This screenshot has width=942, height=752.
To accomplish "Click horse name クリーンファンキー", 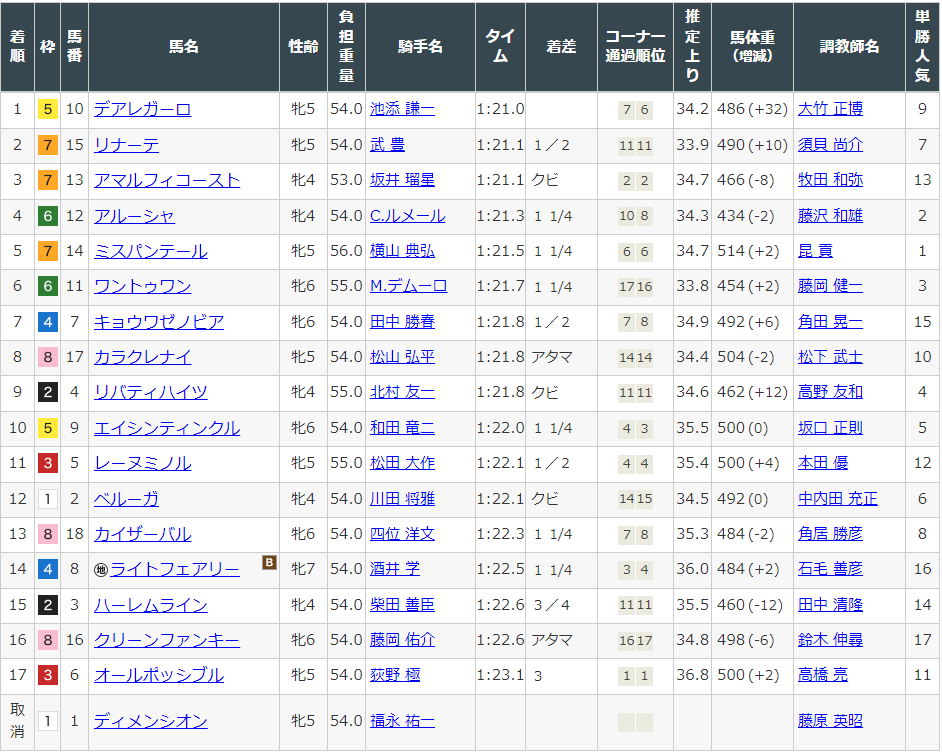I will coord(167,640).
